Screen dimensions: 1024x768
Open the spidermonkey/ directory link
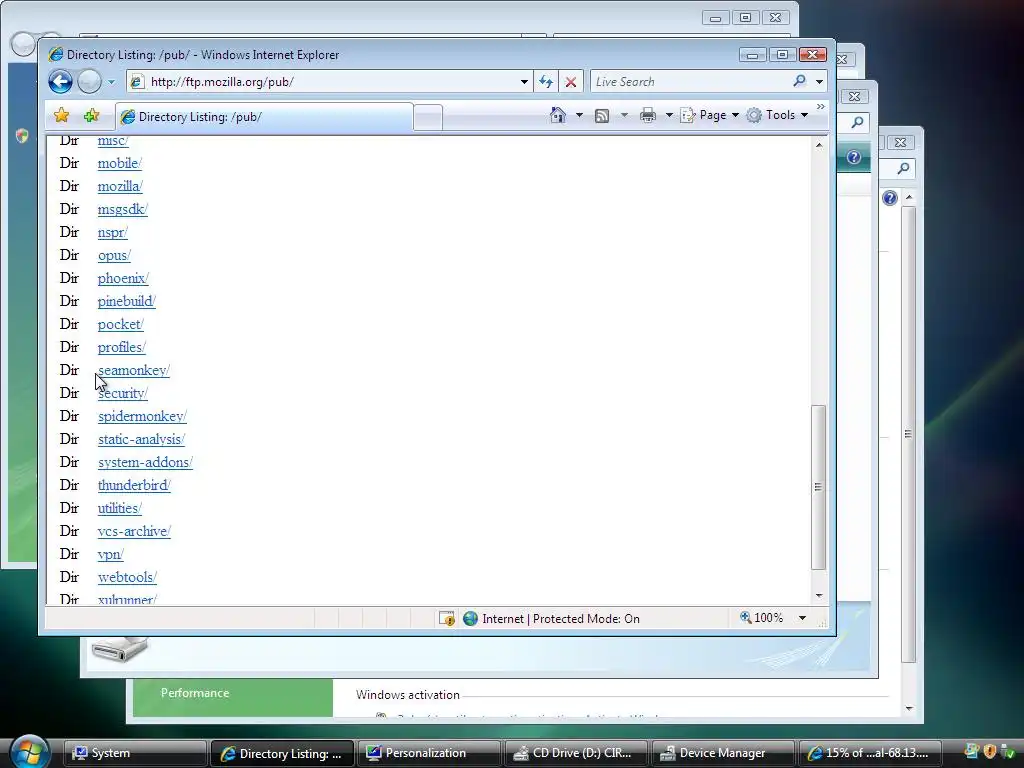142,416
